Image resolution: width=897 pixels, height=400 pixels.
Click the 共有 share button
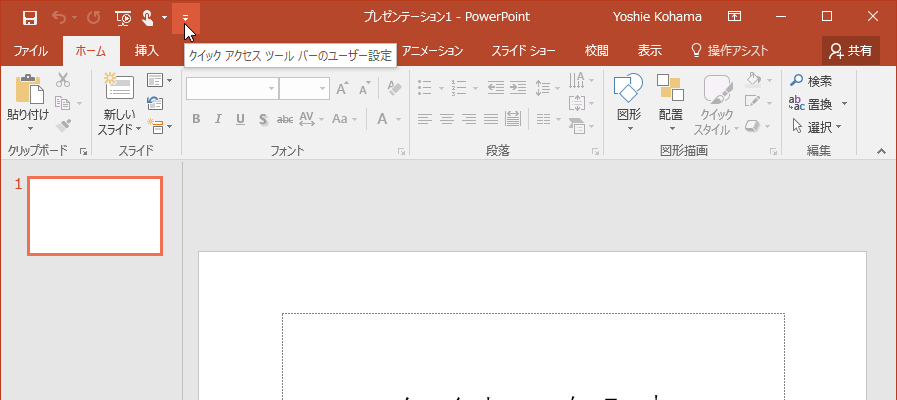tap(851, 51)
